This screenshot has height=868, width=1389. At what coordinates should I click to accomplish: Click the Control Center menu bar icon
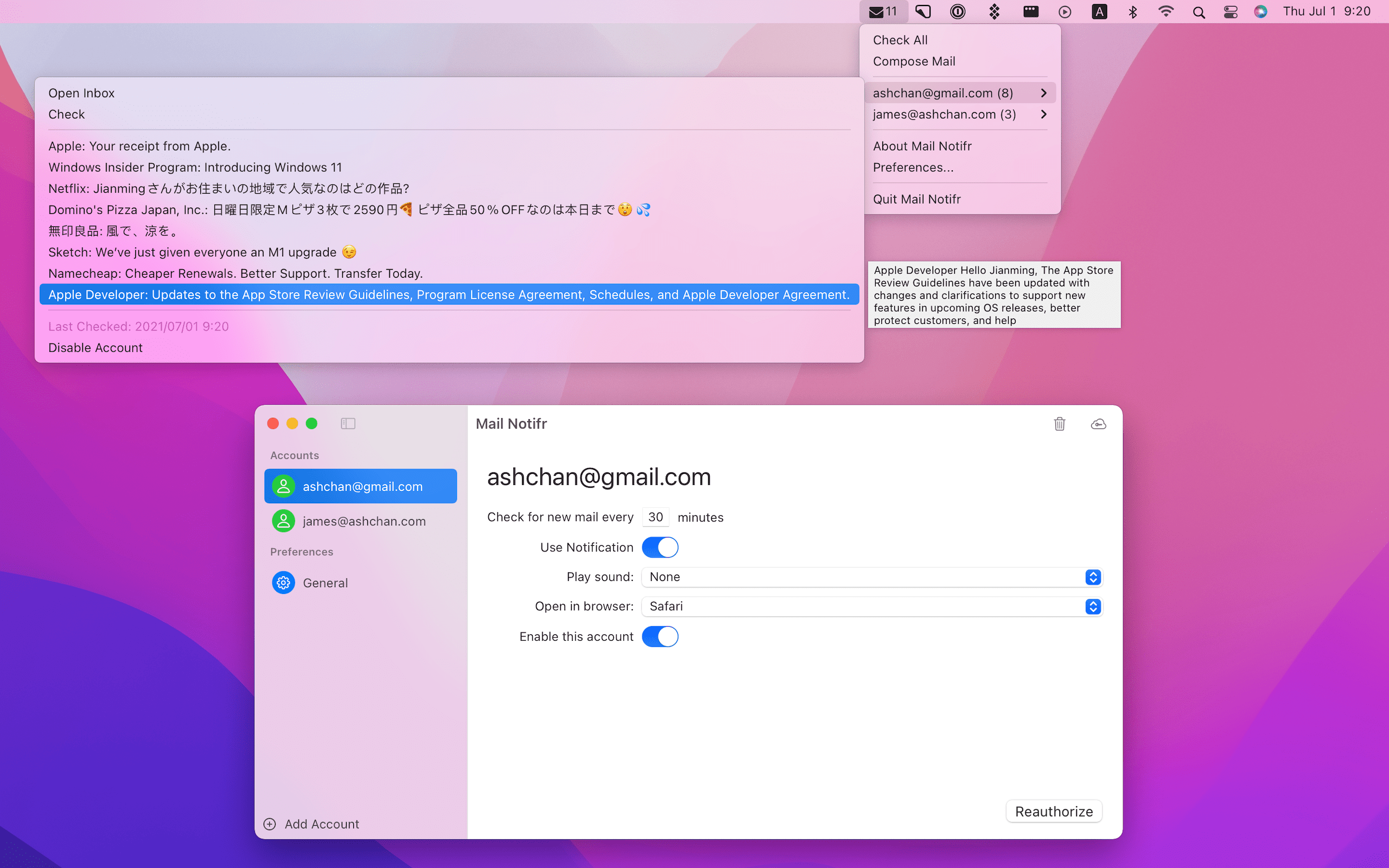(1230, 11)
